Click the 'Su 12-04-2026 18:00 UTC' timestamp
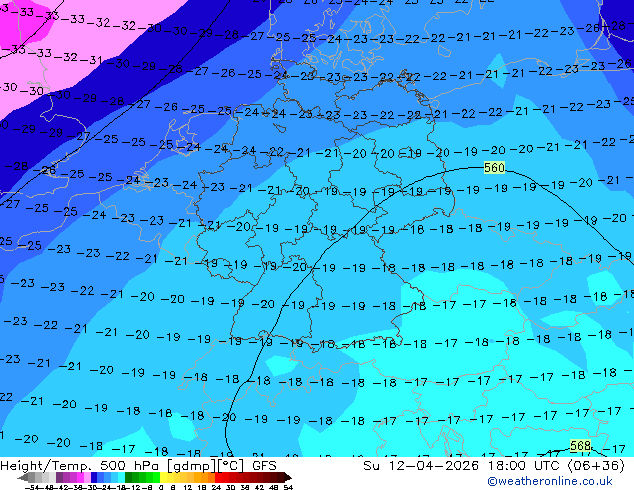This screenshot has height=490, width=634. coord(463,466)
